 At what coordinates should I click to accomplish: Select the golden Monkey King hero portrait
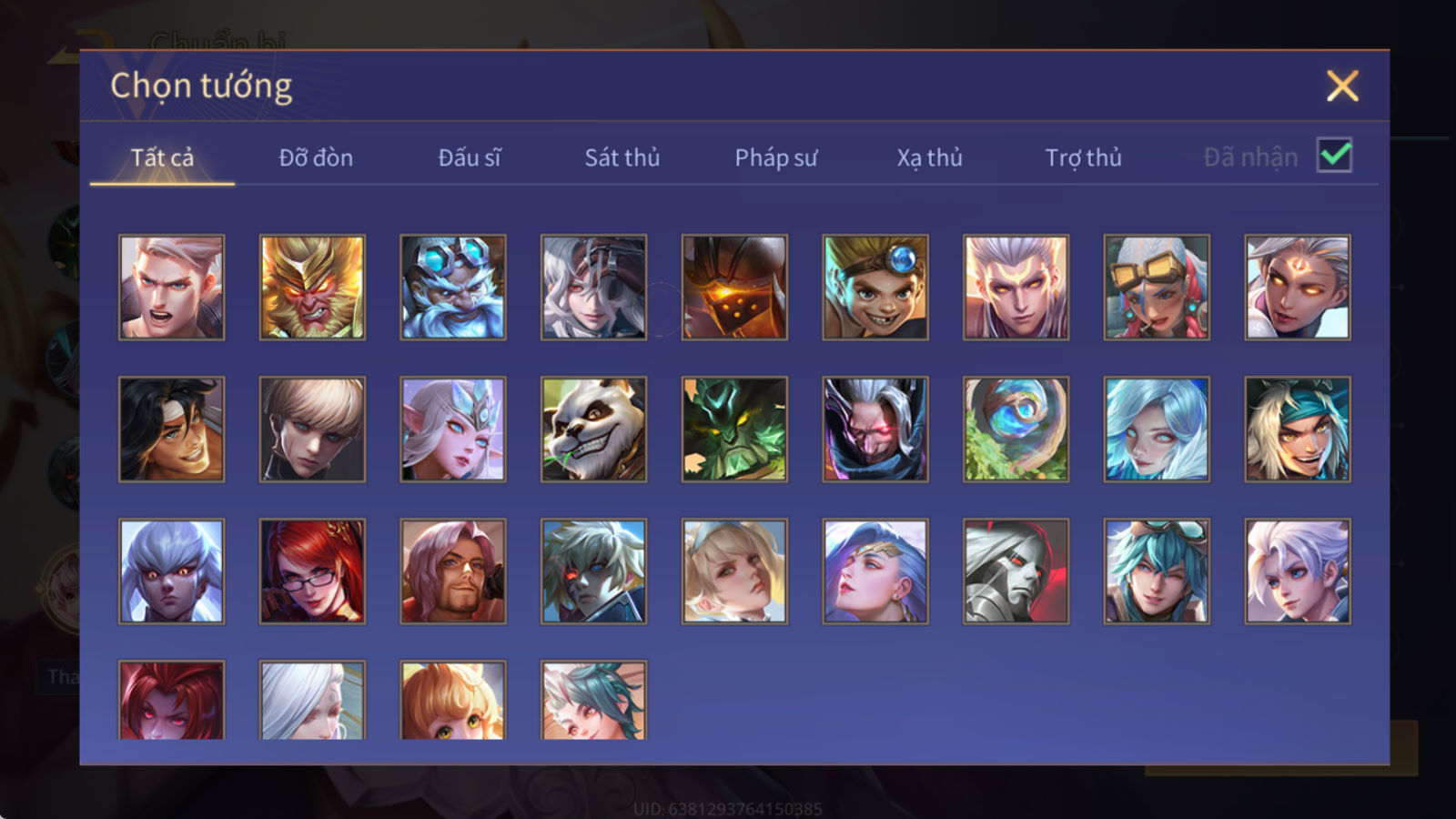point(312,288)
